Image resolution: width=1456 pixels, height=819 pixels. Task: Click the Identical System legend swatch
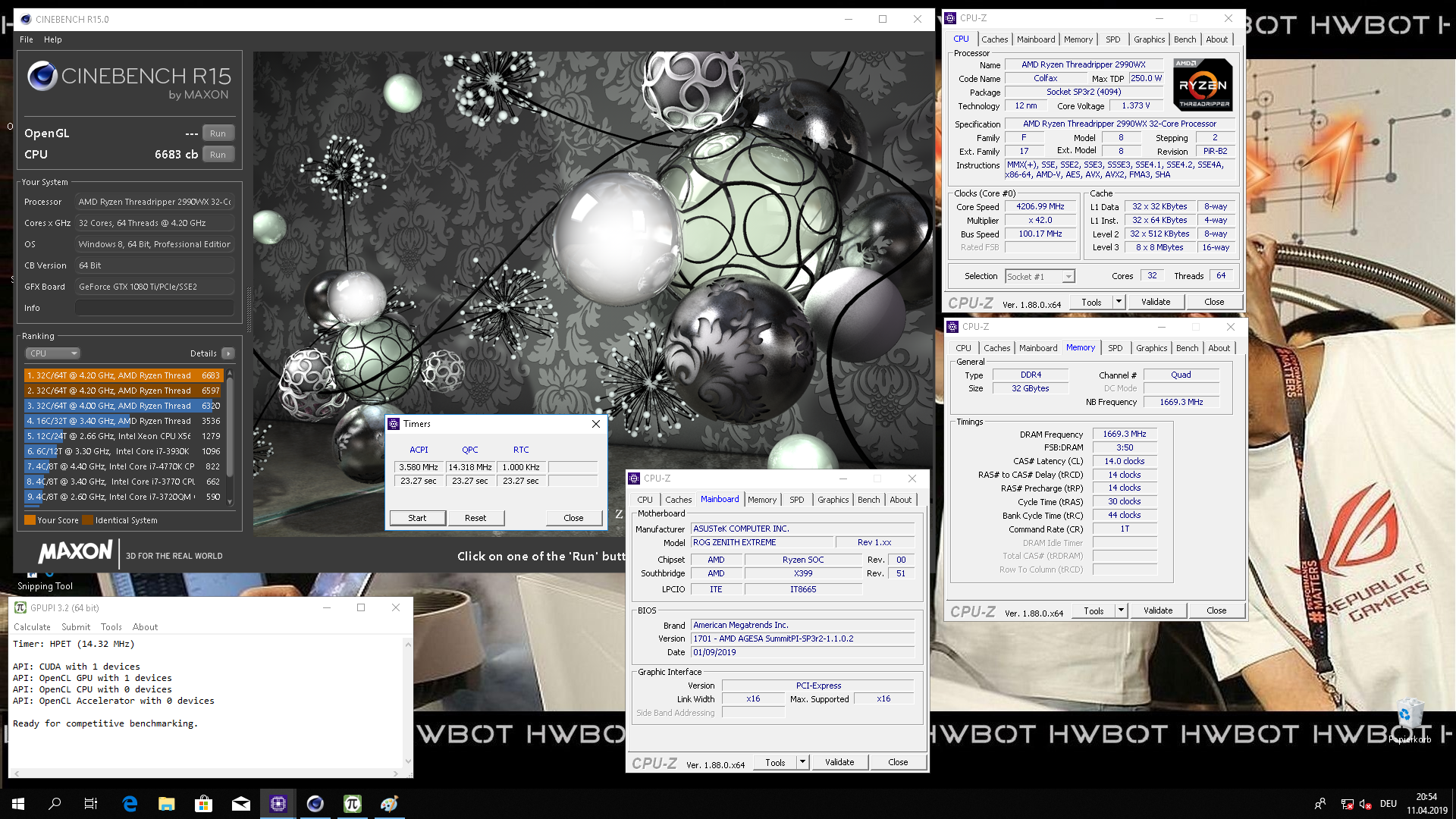pos(88,520)
